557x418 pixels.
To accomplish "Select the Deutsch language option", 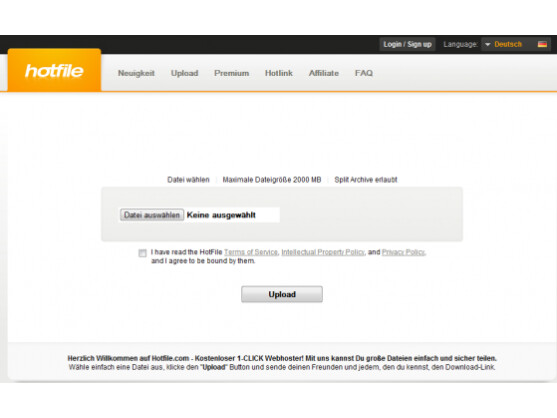I will tap(508, 44).
